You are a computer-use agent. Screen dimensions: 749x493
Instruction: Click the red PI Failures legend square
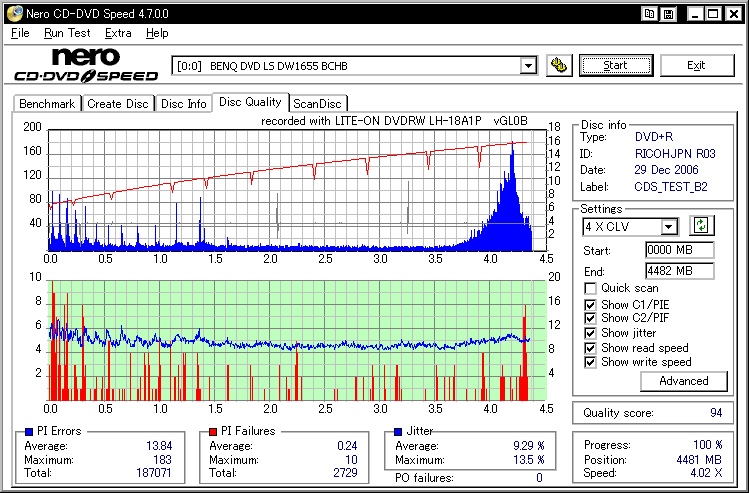pos(213,432)
